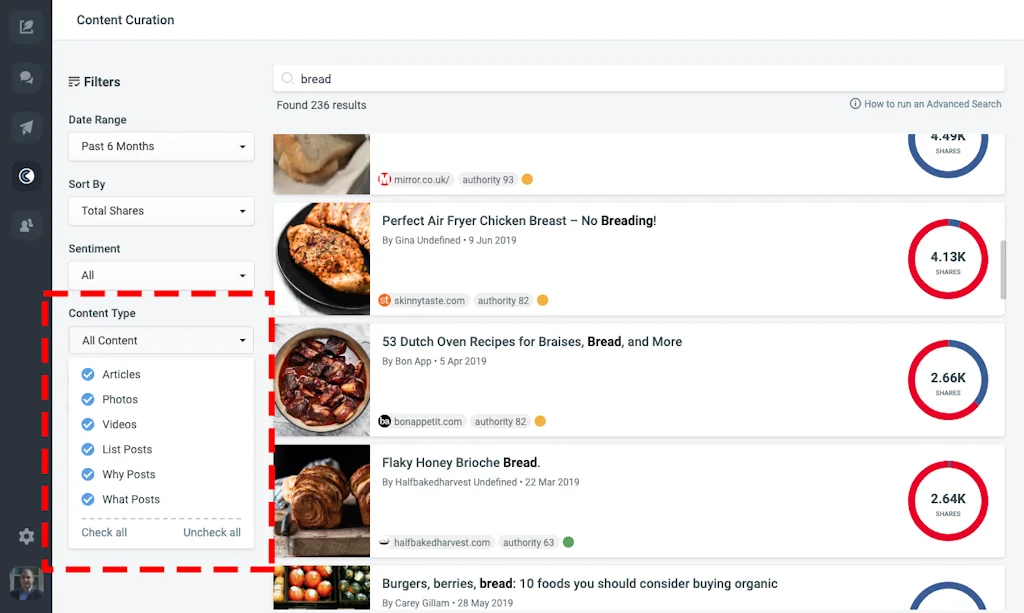Open the paper plane publishing icon
The width and height of the screenshot is (1024, 613).
(26, 127)
